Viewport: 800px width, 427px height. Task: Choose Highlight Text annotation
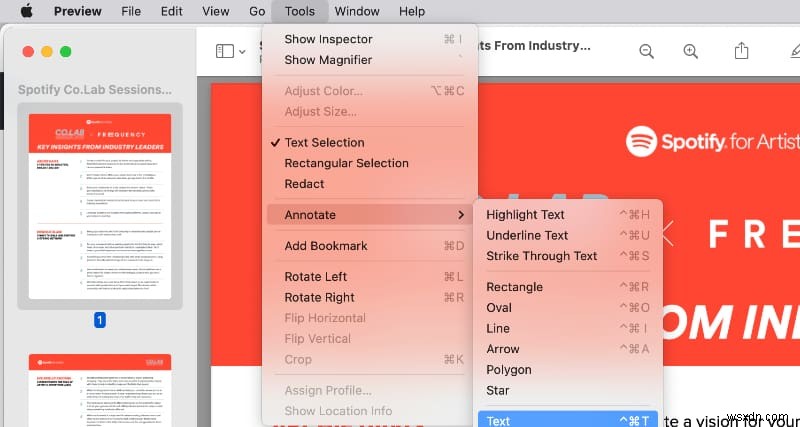(568, 215)
